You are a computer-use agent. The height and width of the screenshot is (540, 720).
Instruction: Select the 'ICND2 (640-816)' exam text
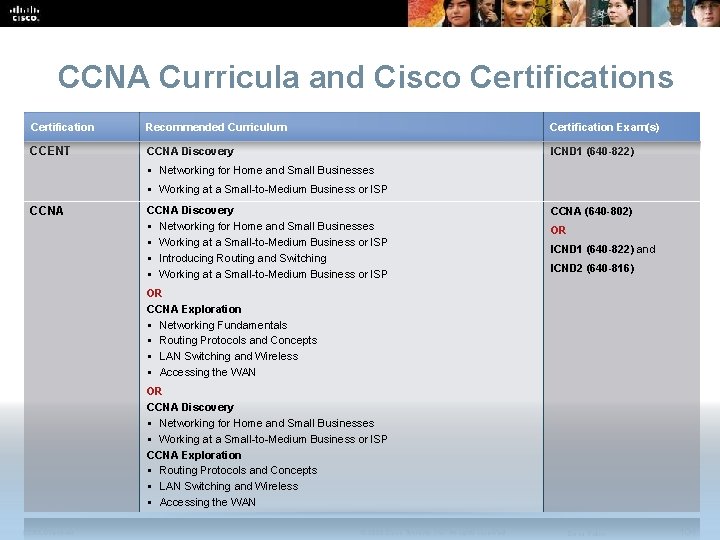point(592,268)
